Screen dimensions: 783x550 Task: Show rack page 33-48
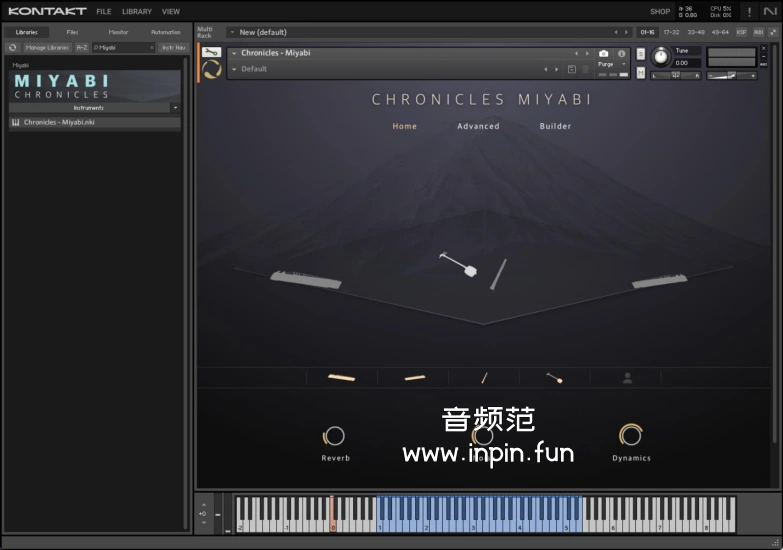pyautogui.click(x=696, y=32)
